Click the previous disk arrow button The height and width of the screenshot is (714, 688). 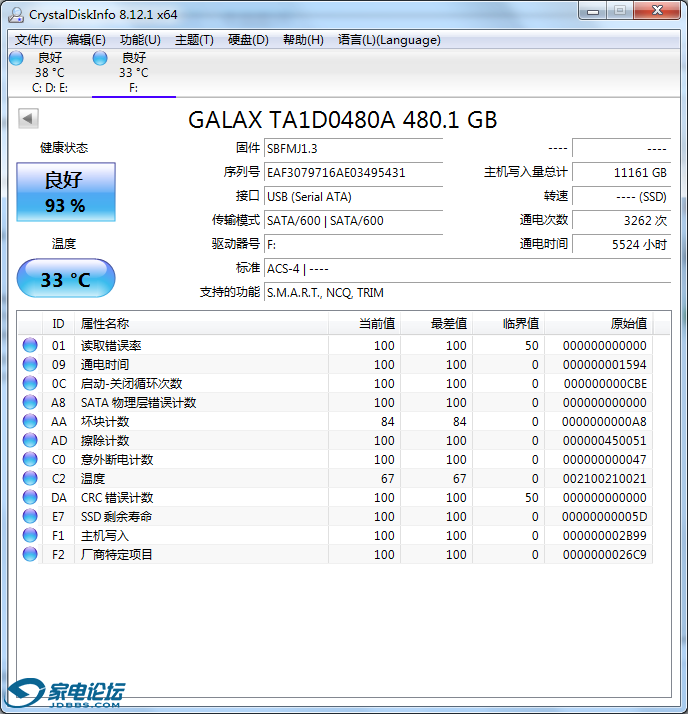tap(28, 119)
